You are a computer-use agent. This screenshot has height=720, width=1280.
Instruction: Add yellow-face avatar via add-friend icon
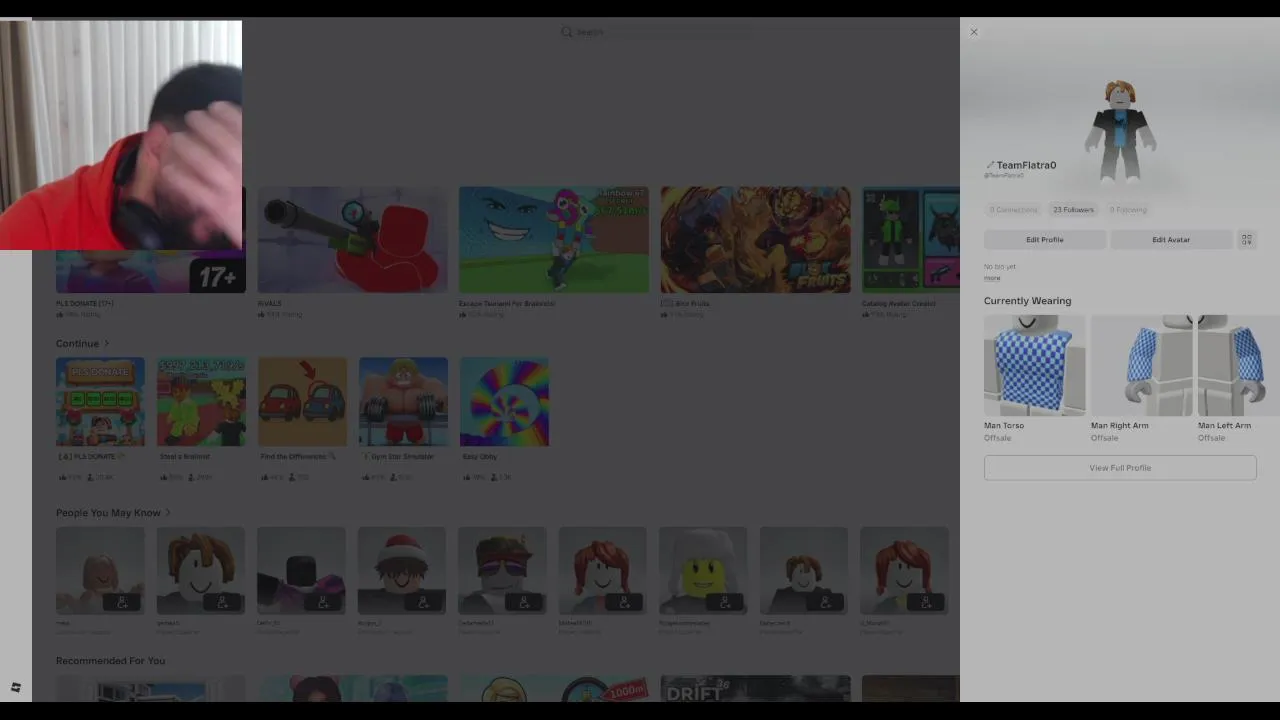725,602
